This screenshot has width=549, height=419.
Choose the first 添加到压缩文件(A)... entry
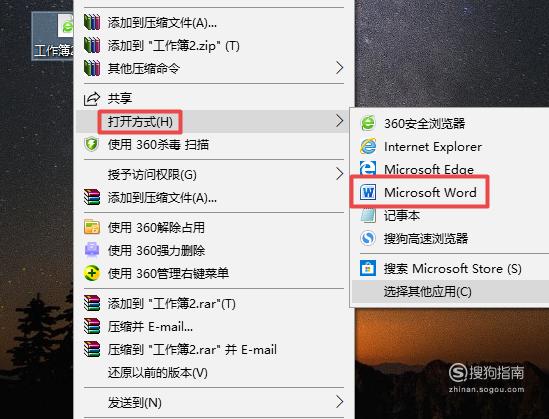214,22
